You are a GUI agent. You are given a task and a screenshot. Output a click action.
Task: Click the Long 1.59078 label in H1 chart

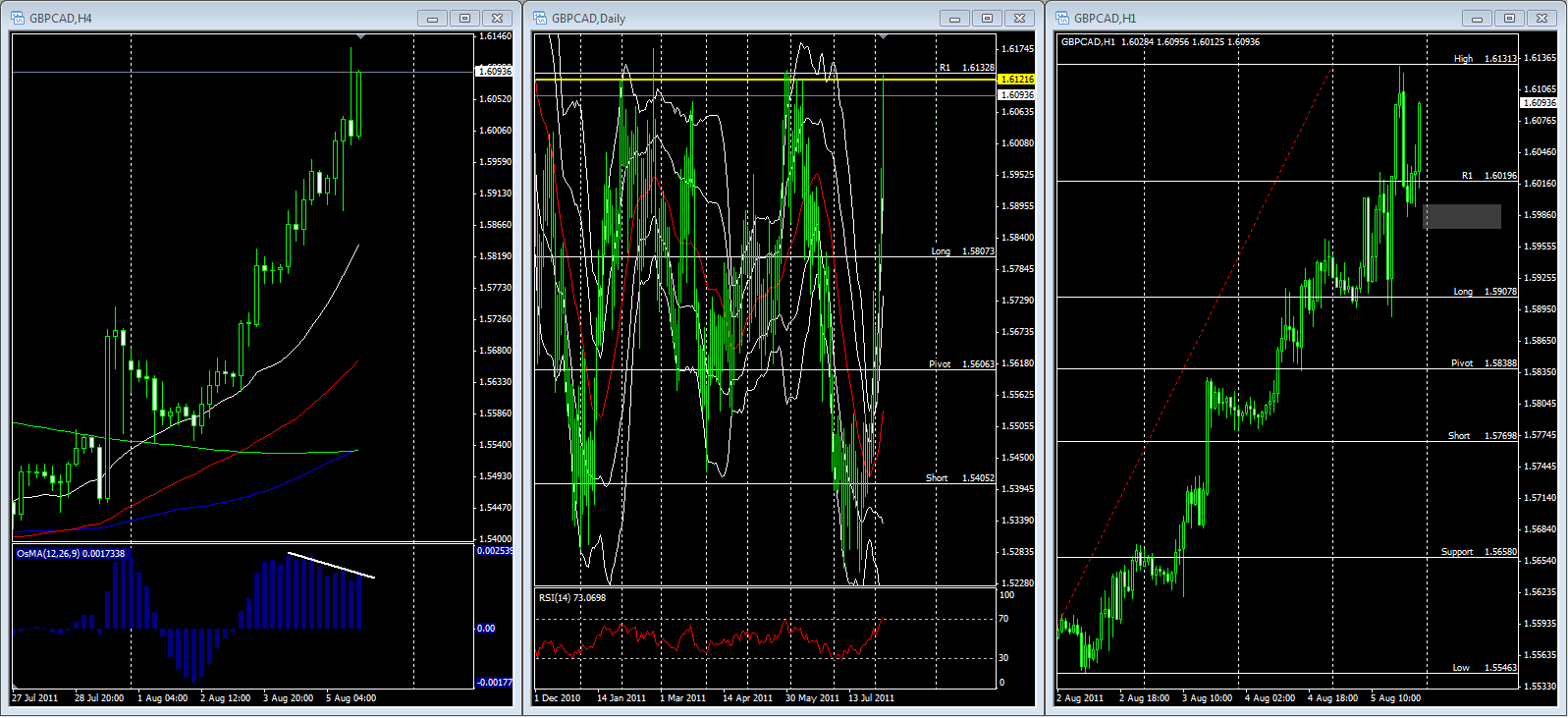coord(1486,292)
